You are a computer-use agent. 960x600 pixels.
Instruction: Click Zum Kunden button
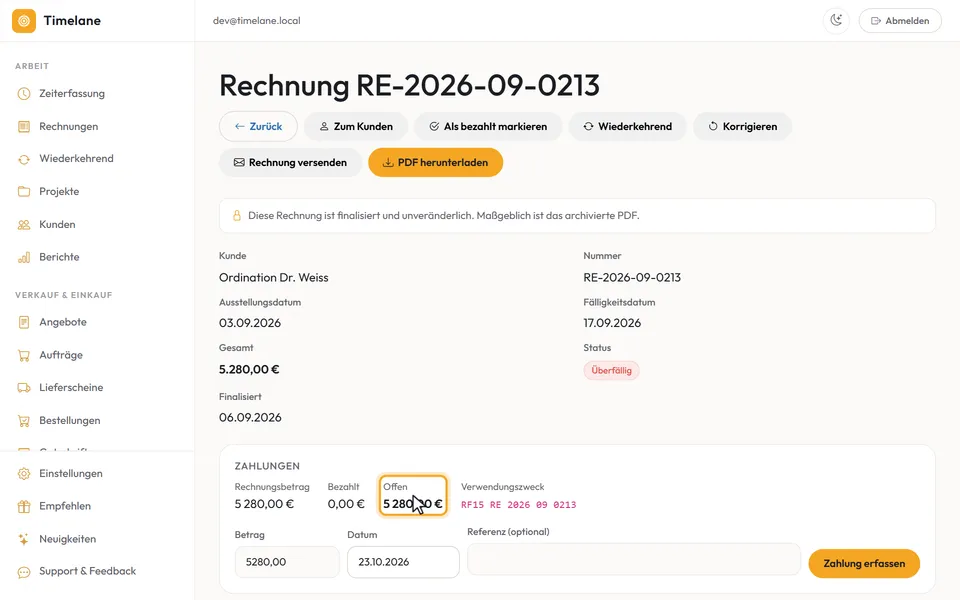[356, 126]
